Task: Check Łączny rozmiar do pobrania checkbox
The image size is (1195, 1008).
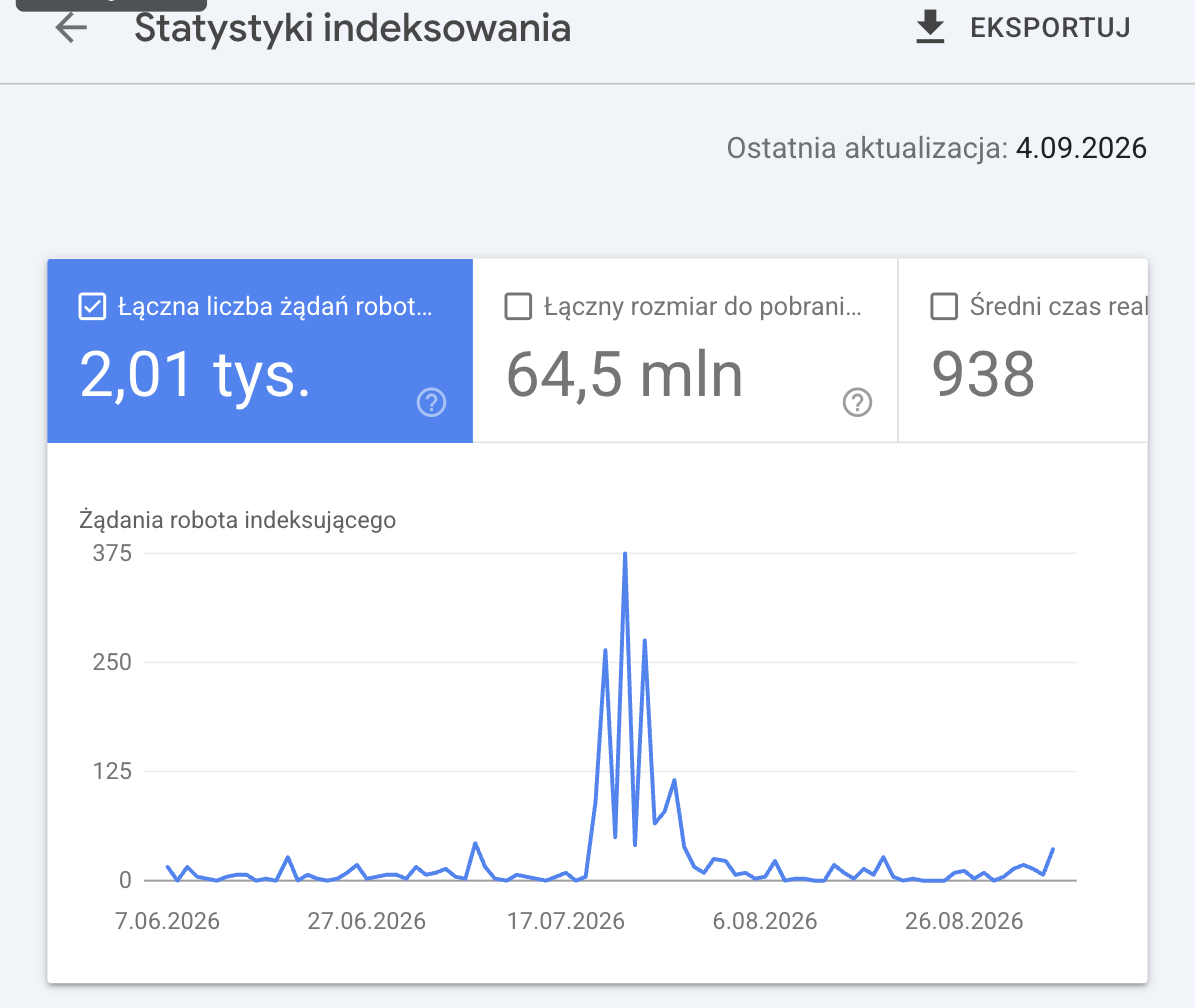Action: pyautogui.click(x=518, y=306)
